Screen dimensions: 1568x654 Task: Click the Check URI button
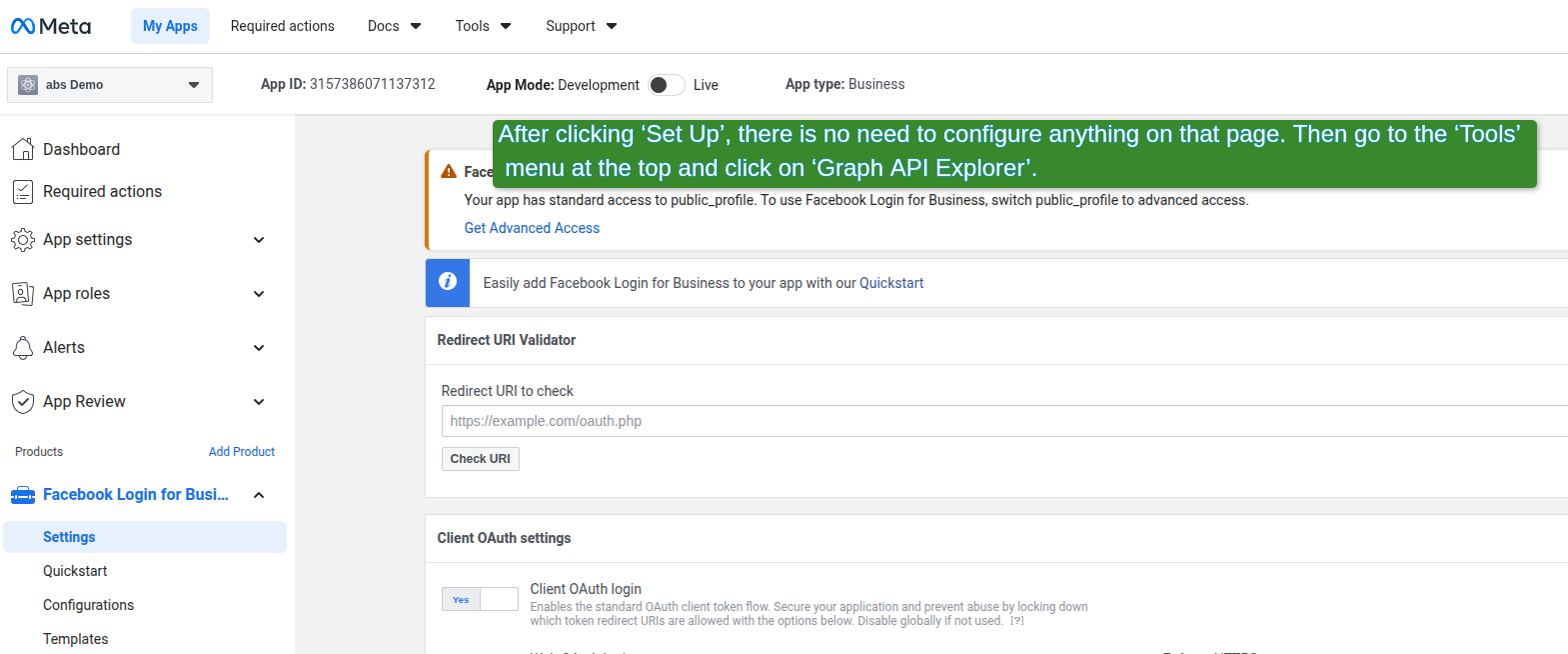click(481, 459)
